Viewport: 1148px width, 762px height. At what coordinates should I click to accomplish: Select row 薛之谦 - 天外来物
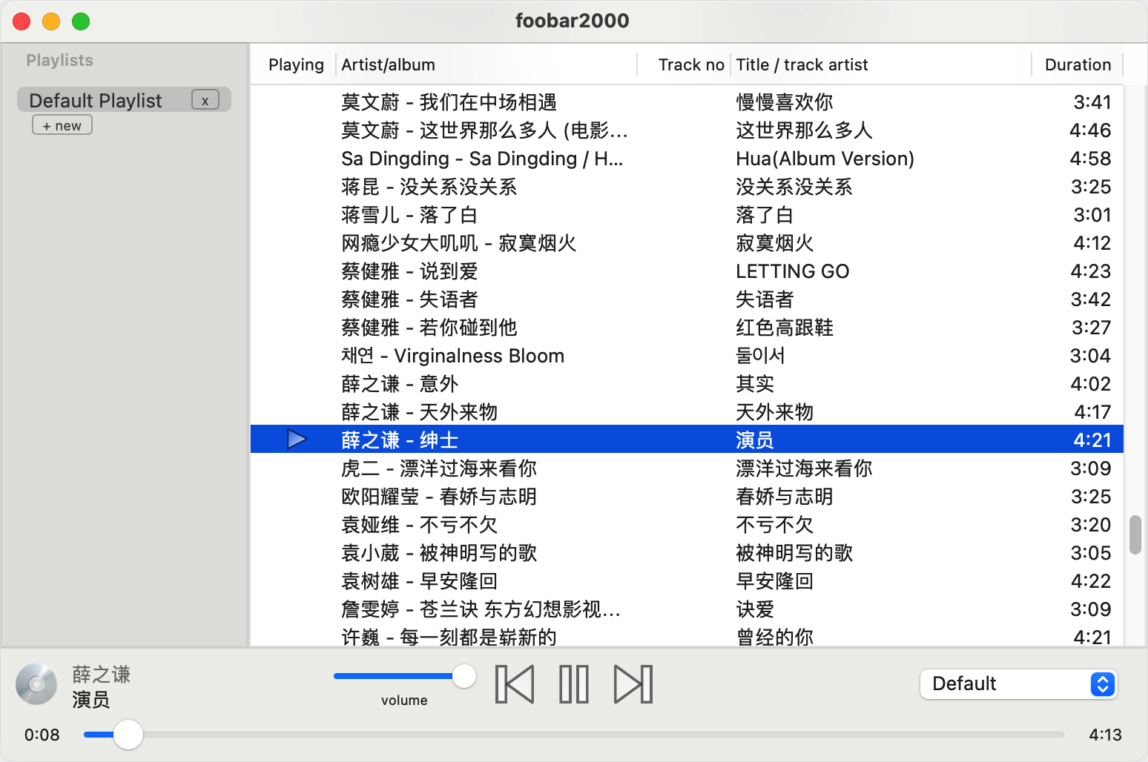687,412
